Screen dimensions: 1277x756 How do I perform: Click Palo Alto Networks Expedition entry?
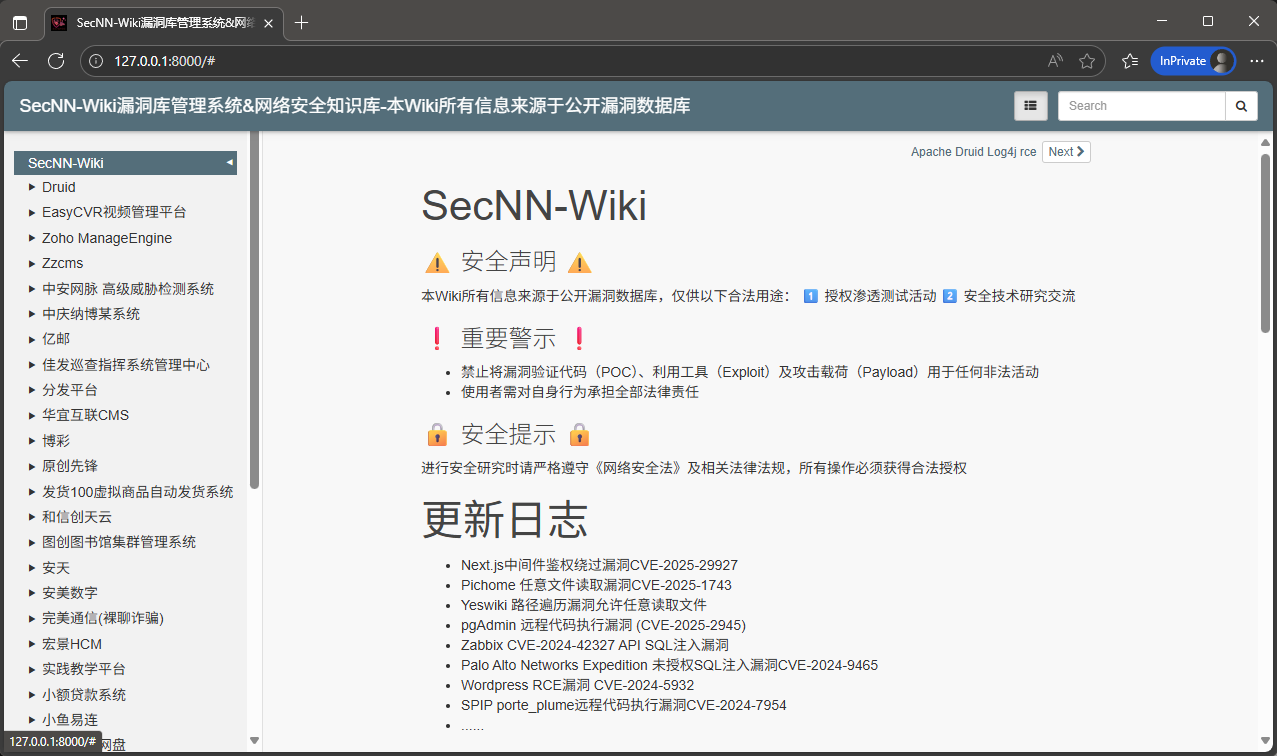669,665
